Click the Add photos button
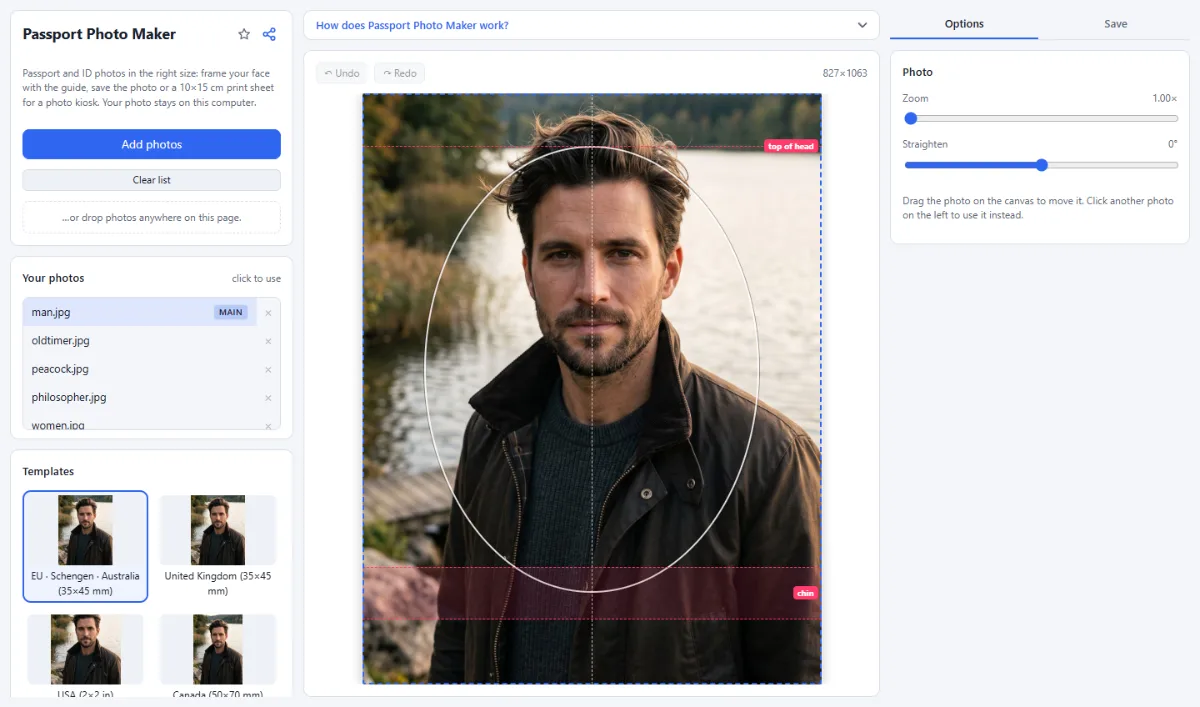This screenshot has height=707, width=1200. (152, 144)
